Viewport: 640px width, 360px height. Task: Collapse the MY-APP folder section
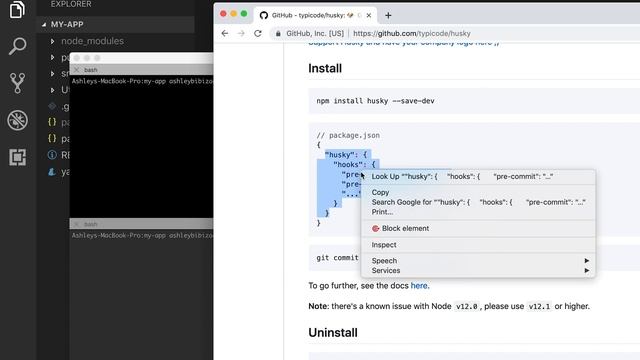pos(44,24)
